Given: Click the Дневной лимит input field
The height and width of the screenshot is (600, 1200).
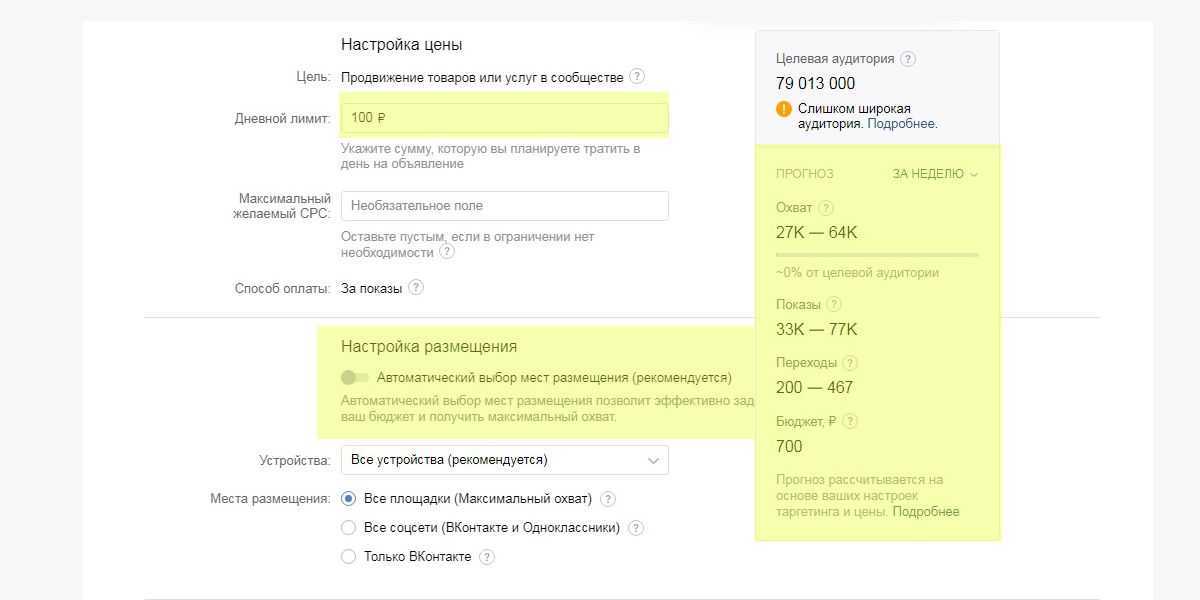Looking at the screenshot, I should click(x=504, y=118).
